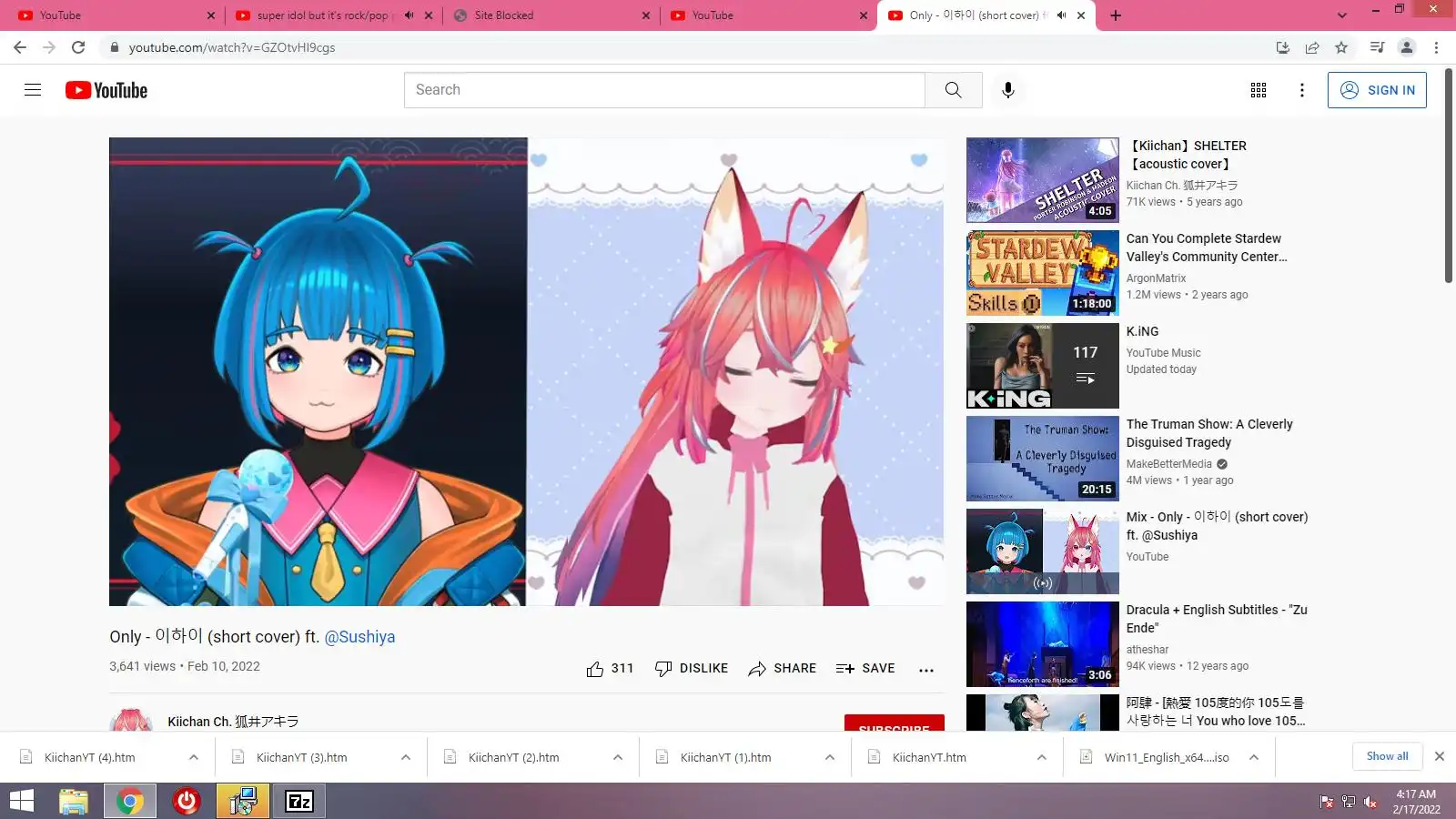This screenshot has height=819, width=1456.
Task: Open the K.iNG playlist thumbnail
Action: 1043,366
